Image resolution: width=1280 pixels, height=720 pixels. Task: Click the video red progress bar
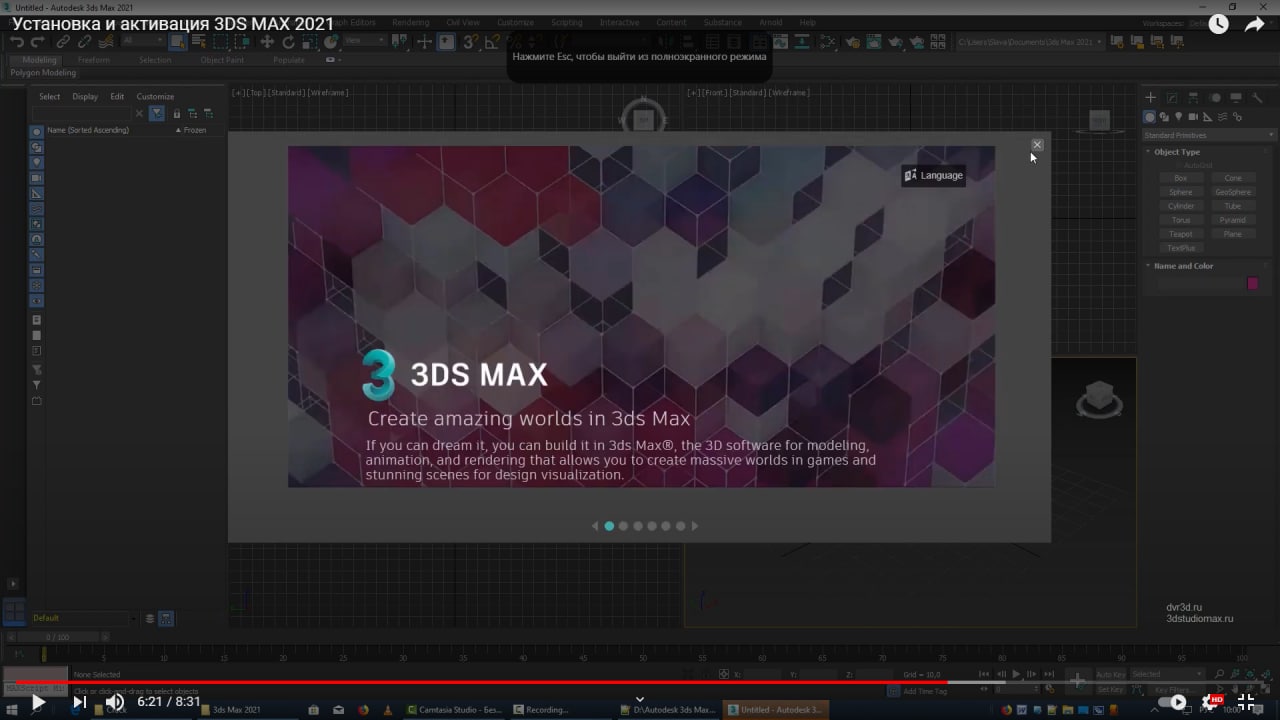[480, 683]
